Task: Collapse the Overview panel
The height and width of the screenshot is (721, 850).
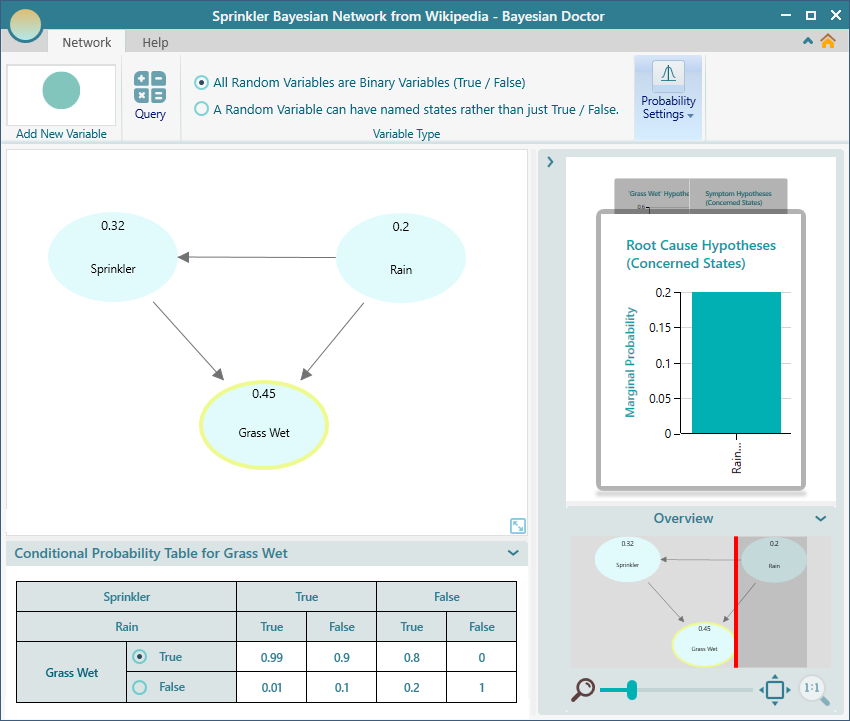Action: click(820, 519)
